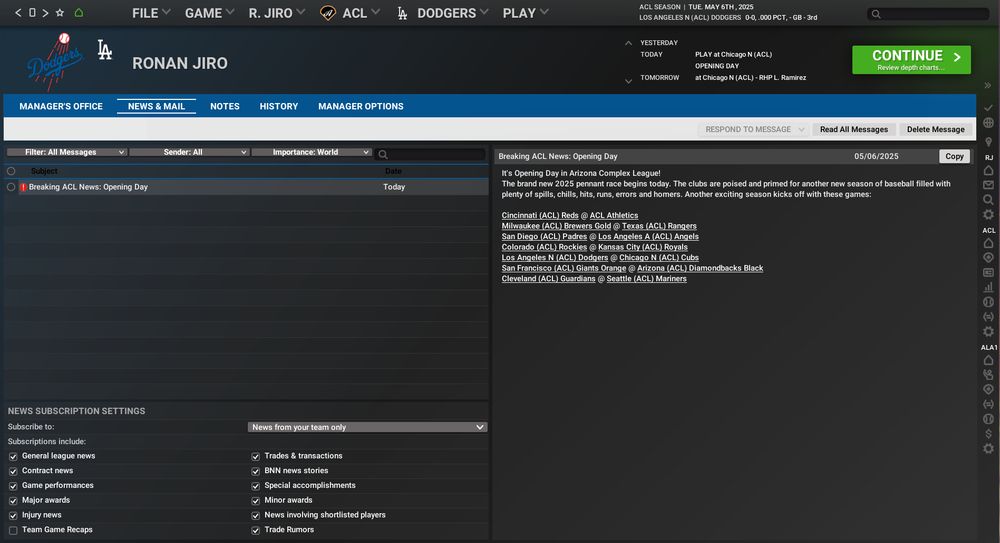Click the dollar sign icon in the sidebar

[x=988, y=434]
